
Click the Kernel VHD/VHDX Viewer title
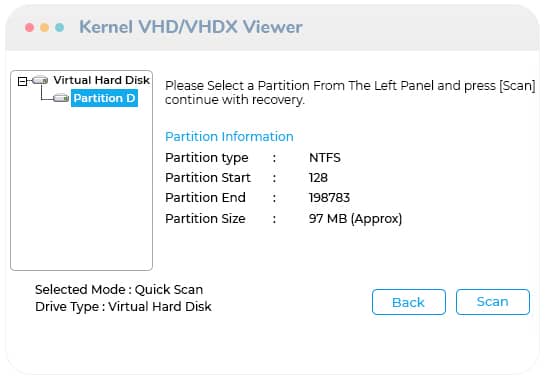point(191,27)
